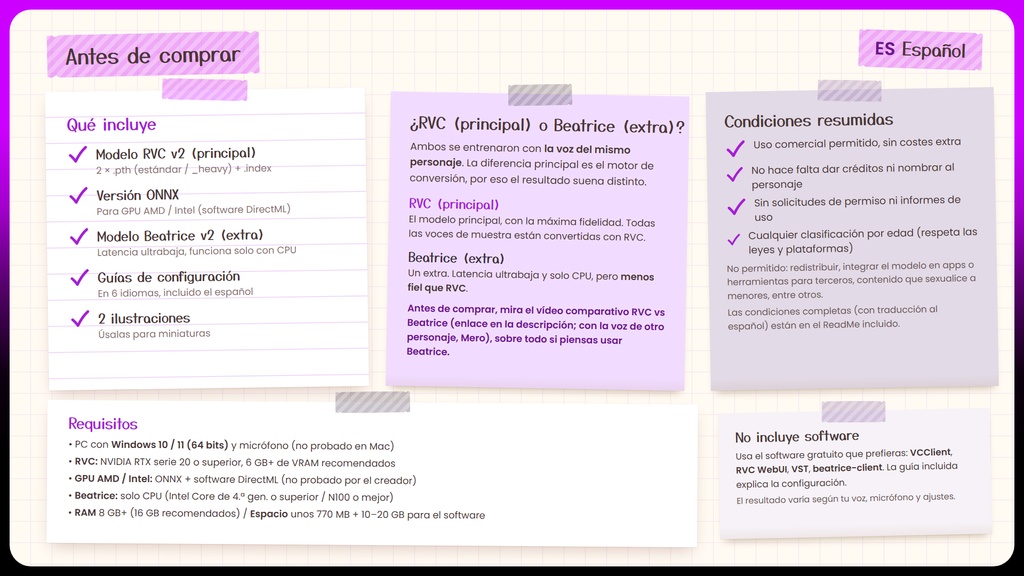Click the 'Cualquier clasificación por edad' condition text
This screenshot has width=1024, height=576.
[x=863, y=240]
